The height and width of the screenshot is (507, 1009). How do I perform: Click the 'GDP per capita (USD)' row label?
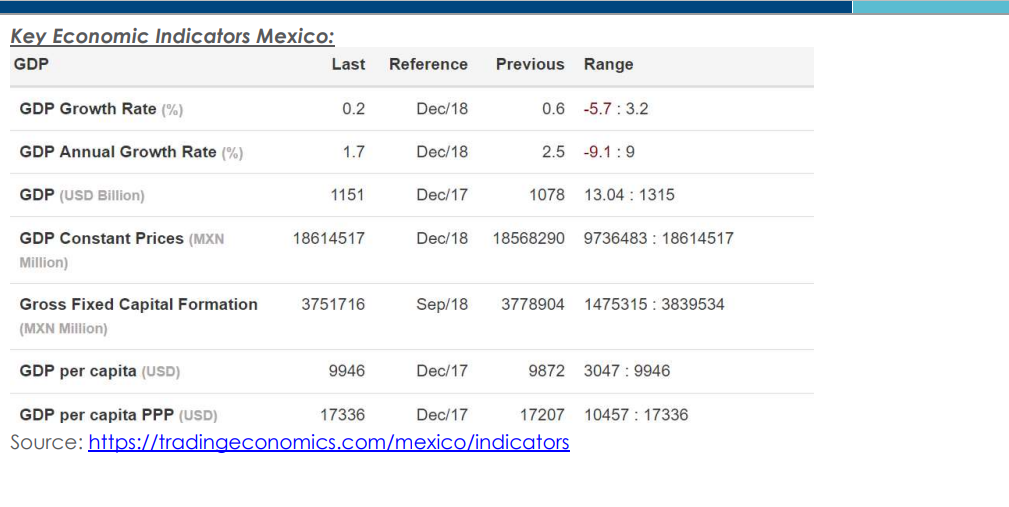[100, 371]
